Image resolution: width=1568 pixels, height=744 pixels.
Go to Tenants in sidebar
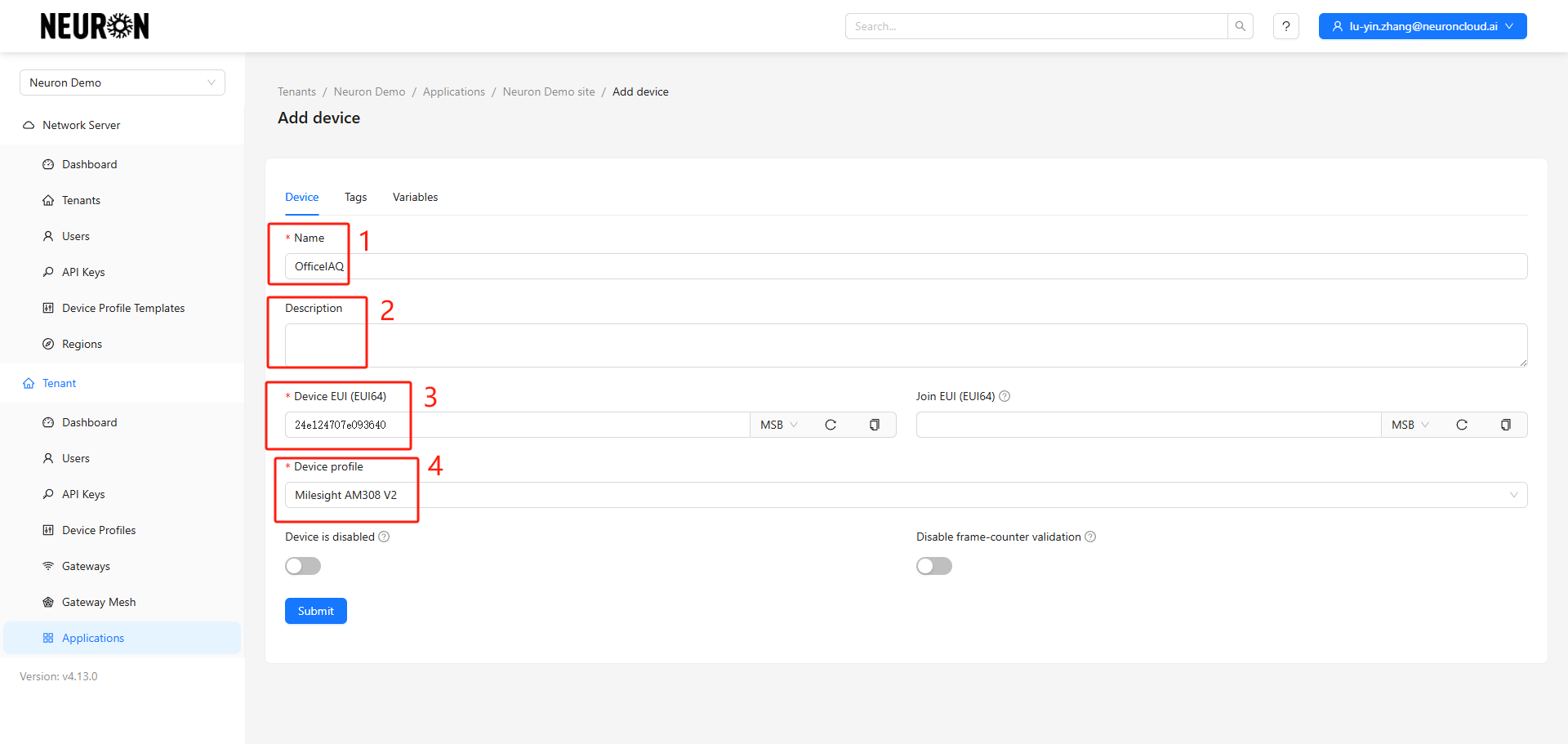click(122, 200)
